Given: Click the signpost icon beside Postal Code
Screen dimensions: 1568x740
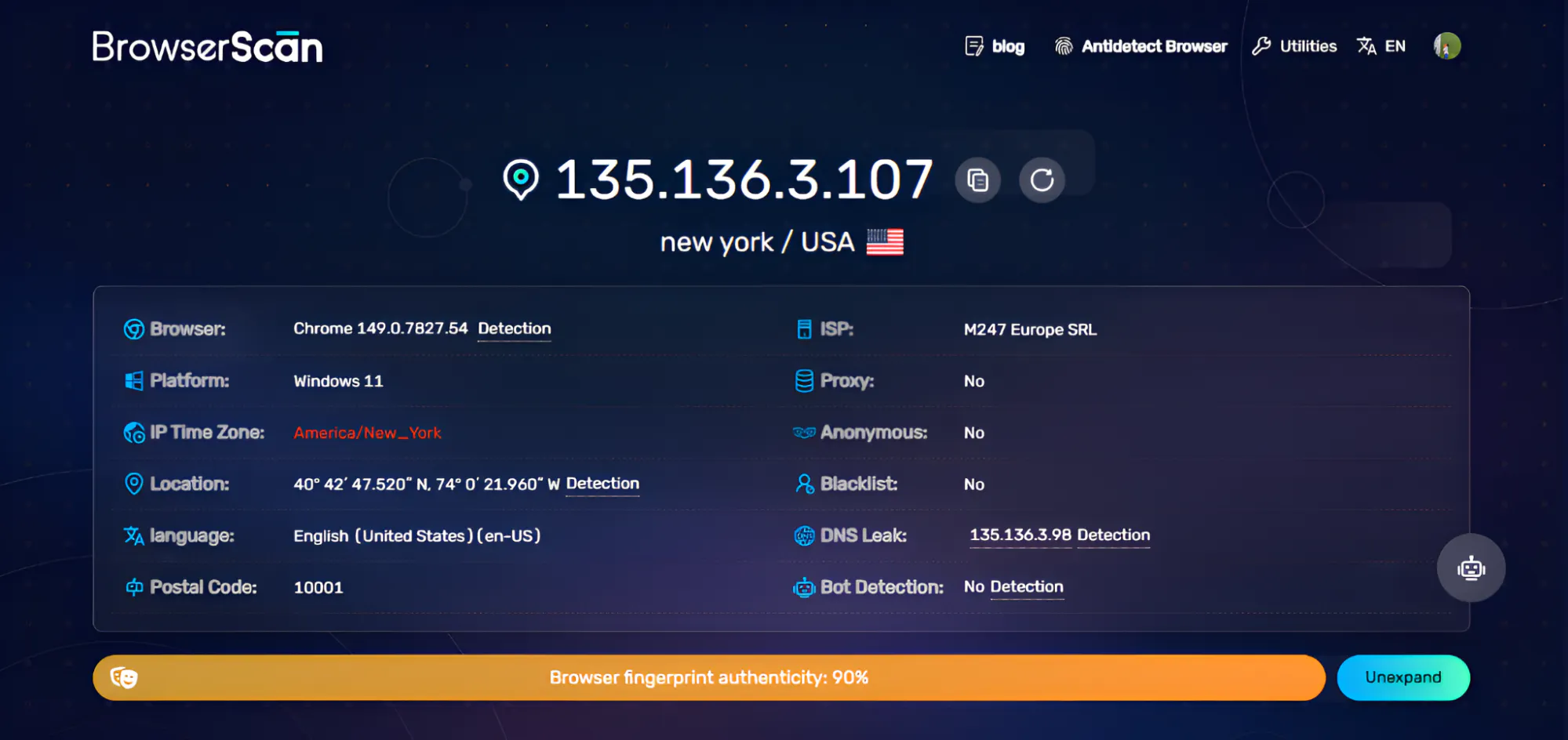Looking at the screenshot, I should click(x=134, y=587).
